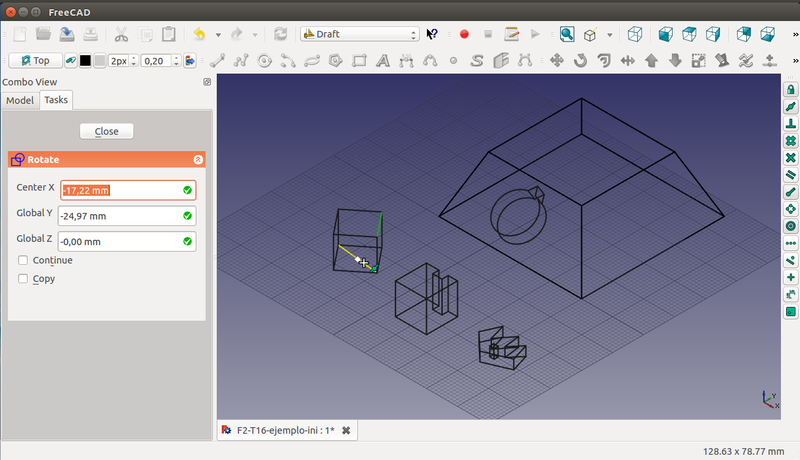The image size is (800, 460).
Task: Enable the Continue checkbox
Action: (x=23, y=261)
